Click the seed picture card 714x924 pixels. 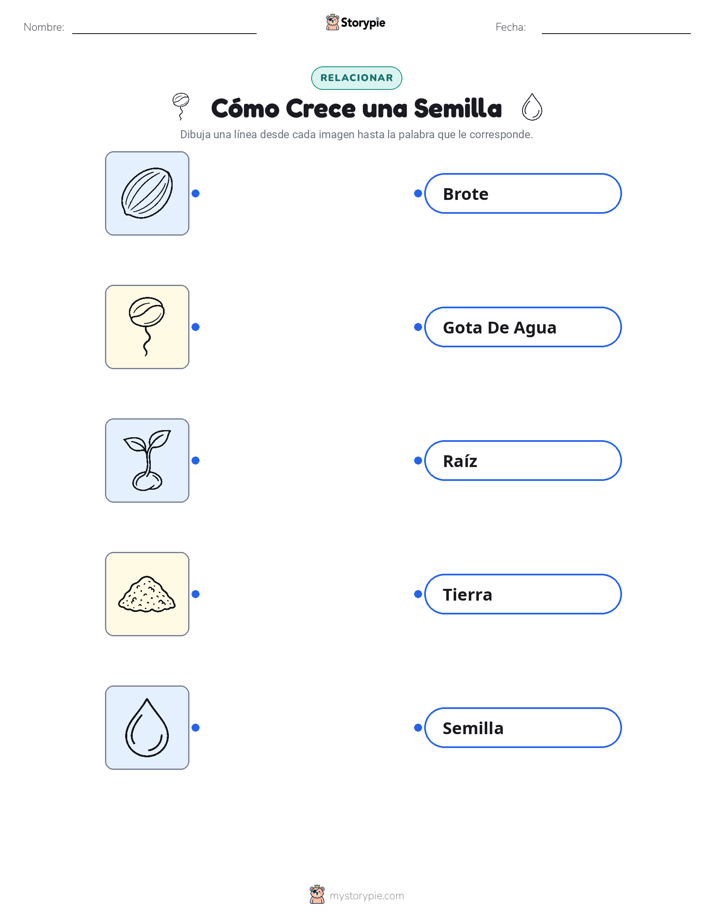(x=147, y=193)
